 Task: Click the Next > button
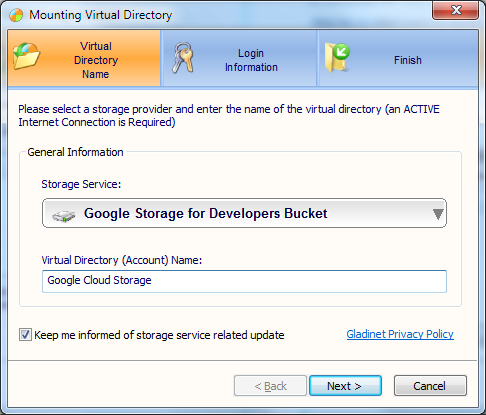tap(345, 386)
